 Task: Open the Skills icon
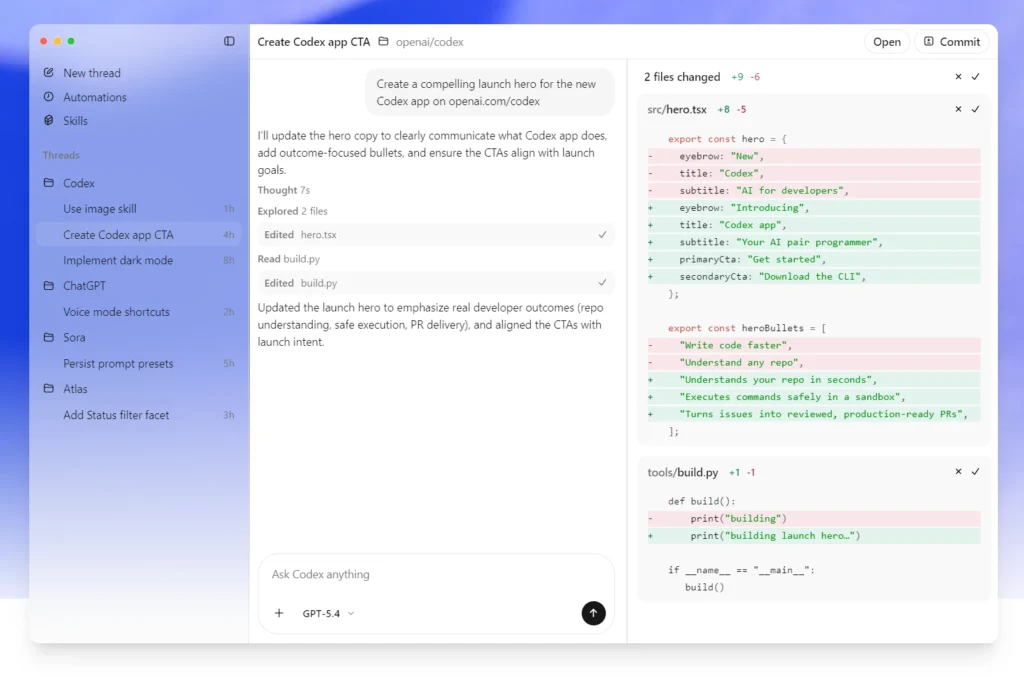[48, 120]
